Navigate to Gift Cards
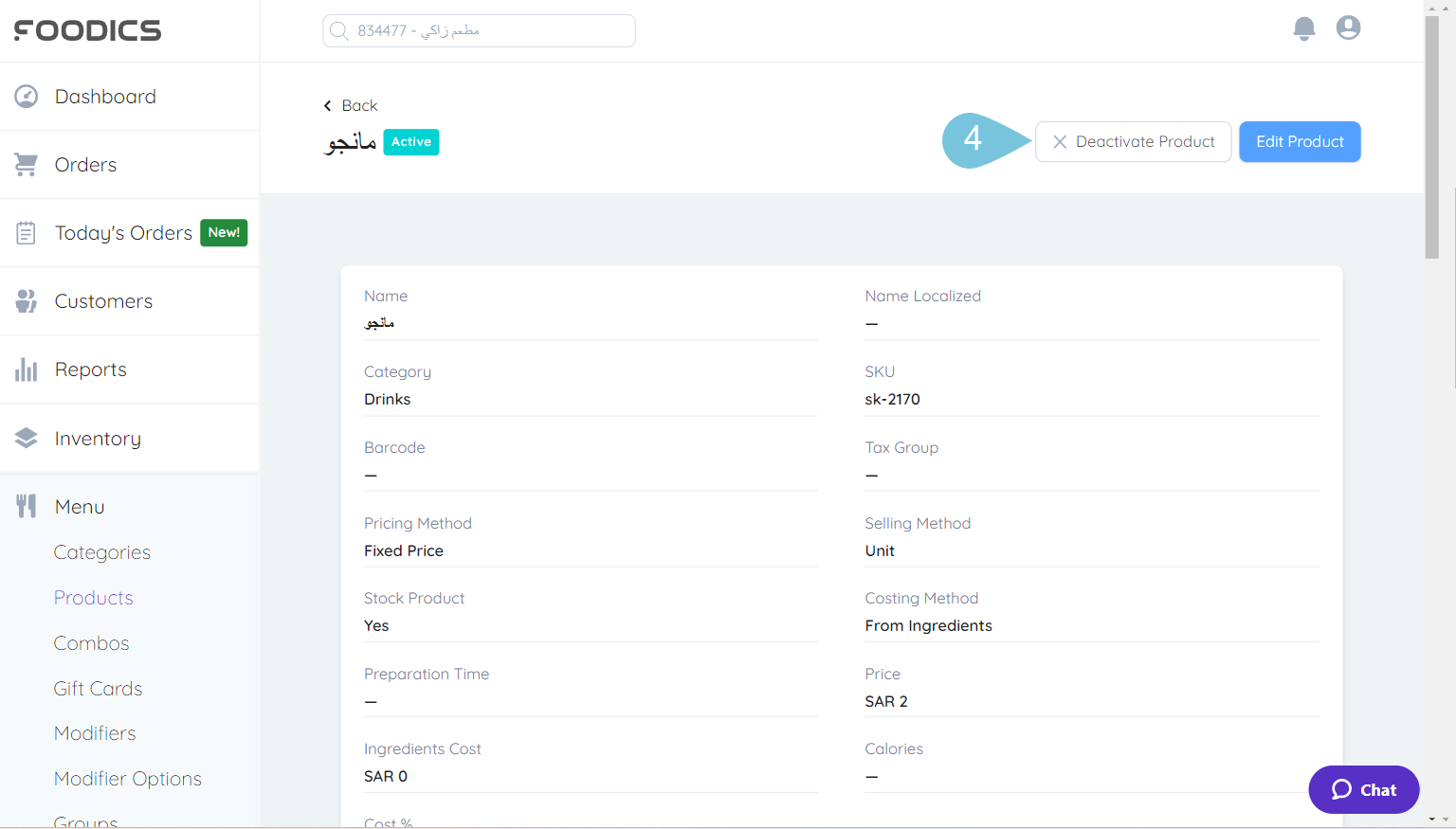1456x829 pixels. point(98,688)
